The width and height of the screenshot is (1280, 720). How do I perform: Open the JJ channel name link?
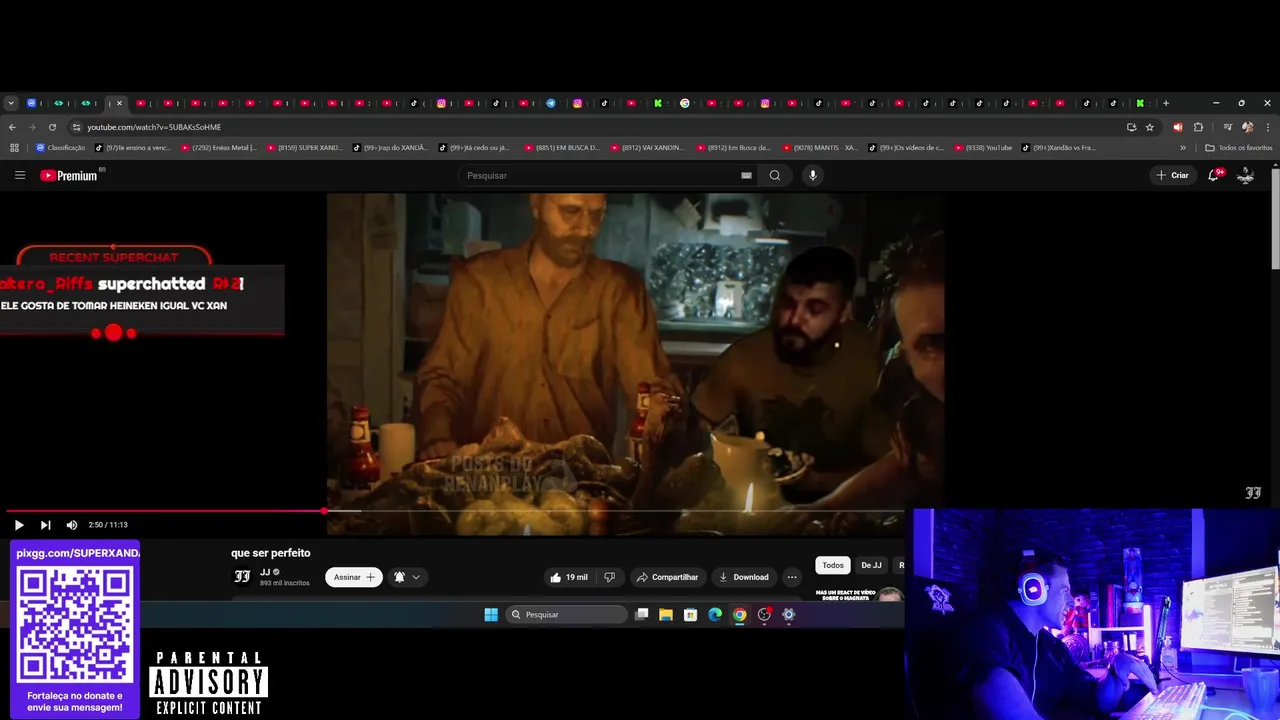click(265, 572)
